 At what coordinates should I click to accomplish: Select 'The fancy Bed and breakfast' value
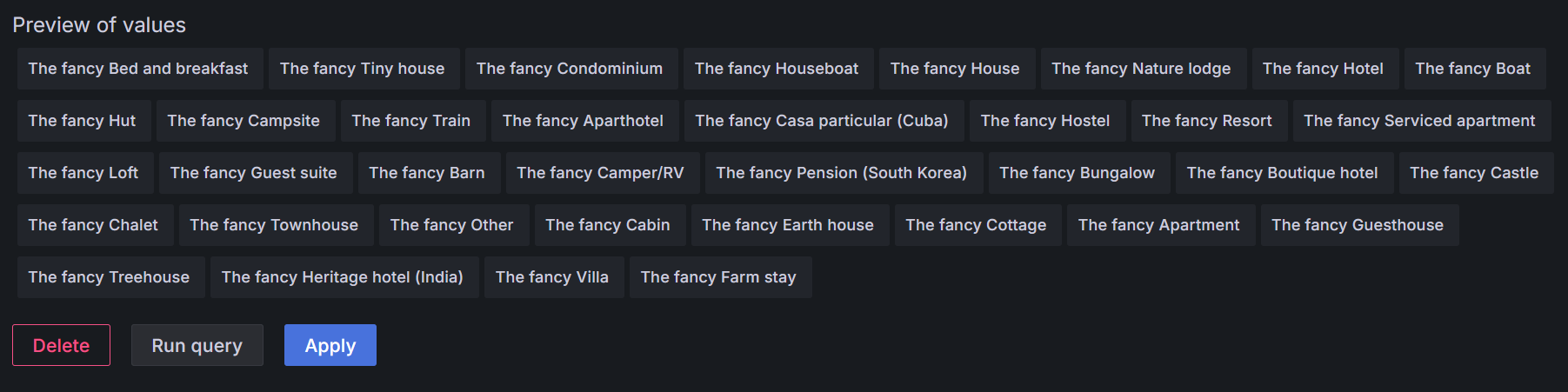click(138, 69)
